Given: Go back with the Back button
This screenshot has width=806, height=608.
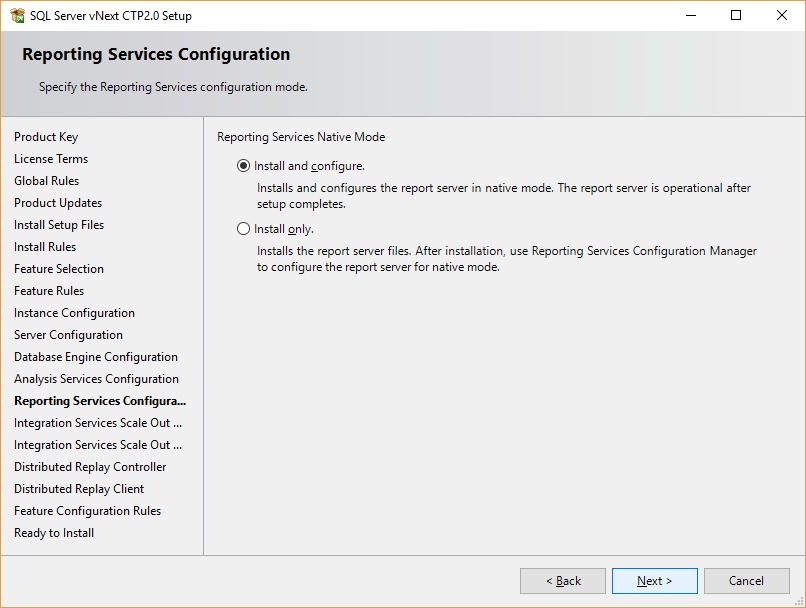Looking at the screenshot, I should (563, 581).
